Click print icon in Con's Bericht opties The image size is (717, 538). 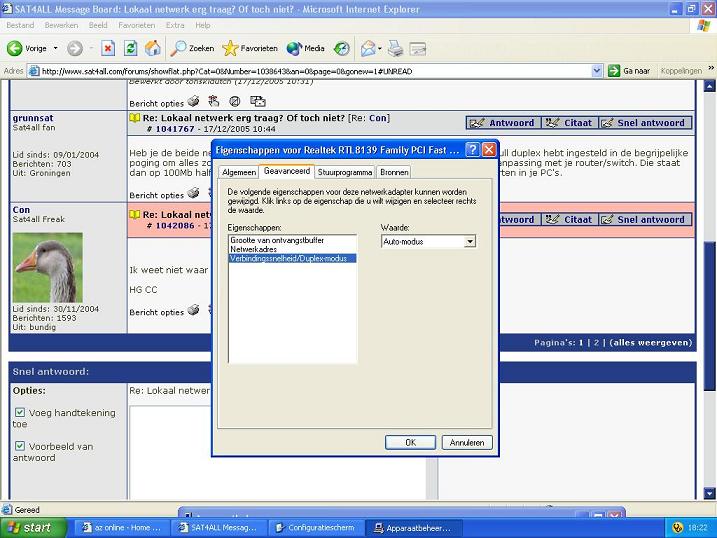tap(193, 310)
